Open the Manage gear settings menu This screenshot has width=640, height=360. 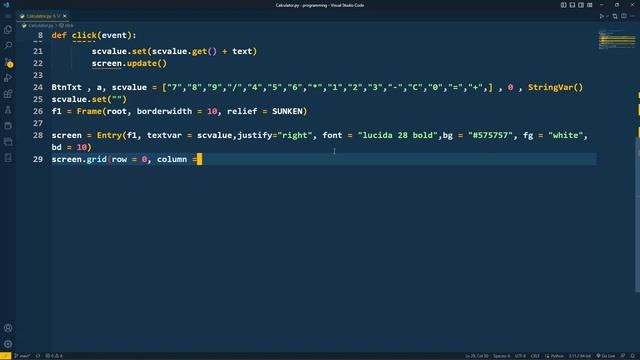coord(8,344)
